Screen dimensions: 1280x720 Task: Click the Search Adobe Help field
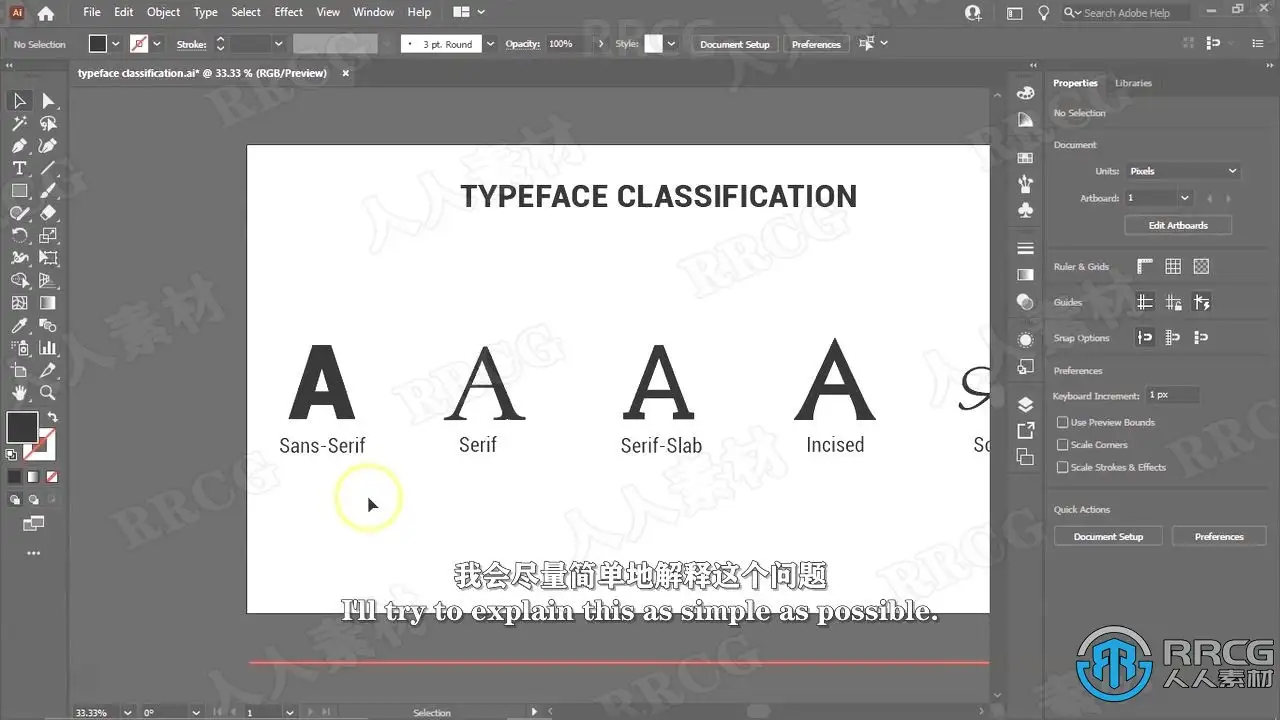[1127, 13]
